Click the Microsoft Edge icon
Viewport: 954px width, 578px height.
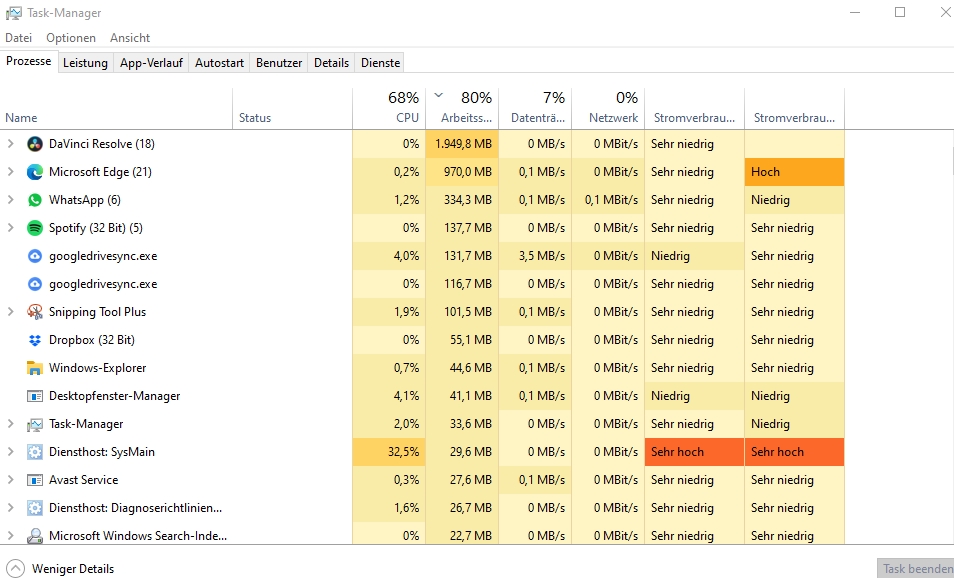click(x=35, y=172)
